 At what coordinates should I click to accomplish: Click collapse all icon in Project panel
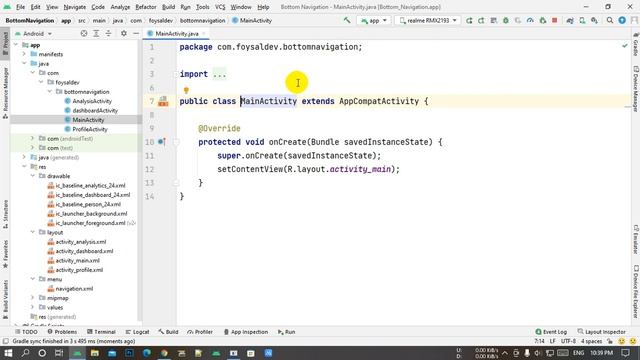coord(108,33)
